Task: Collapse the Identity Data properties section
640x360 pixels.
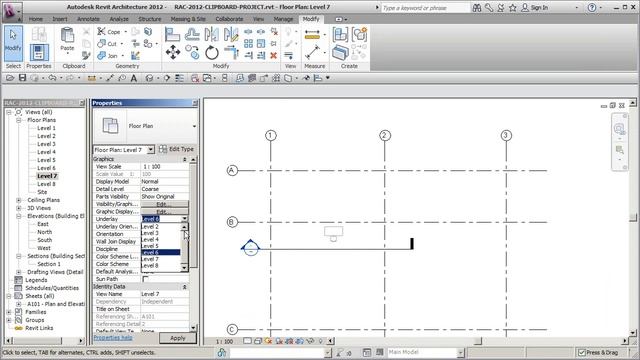Action: (184, 287)
